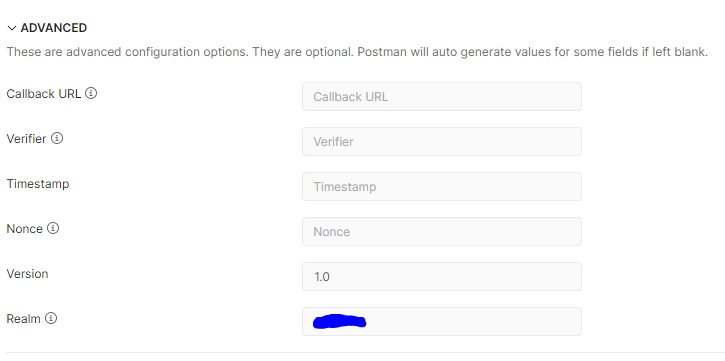This screenshot has width=725, height=361.
Task: Click the Callback URL label text
Action: coord(44,94)
